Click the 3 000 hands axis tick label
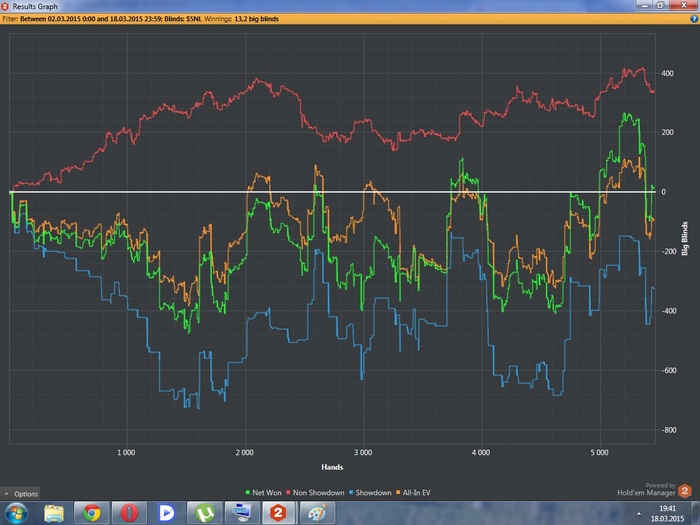 click(x=363, y=453)
